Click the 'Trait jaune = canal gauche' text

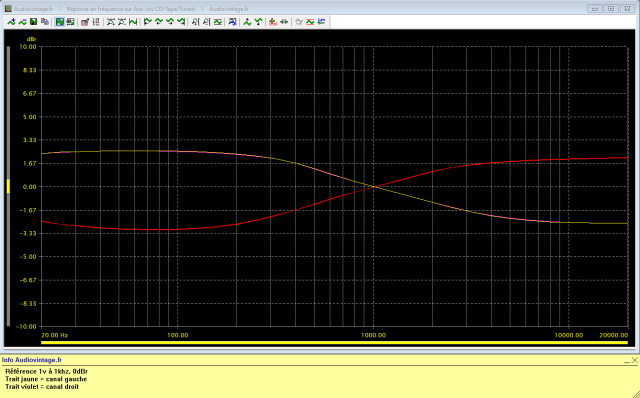[46, 379]
